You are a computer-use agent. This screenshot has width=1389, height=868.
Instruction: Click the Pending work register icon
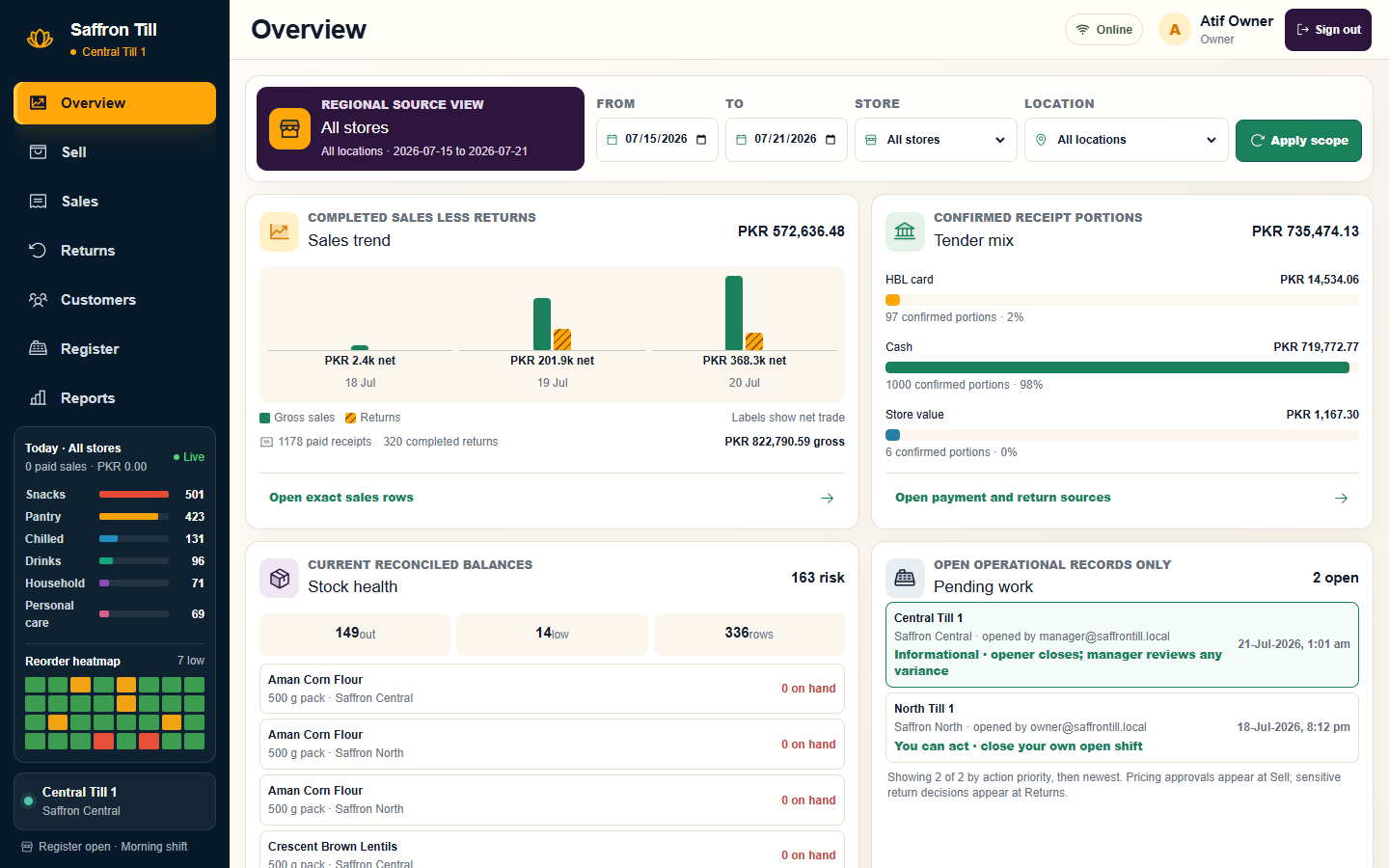pos(905,578)
